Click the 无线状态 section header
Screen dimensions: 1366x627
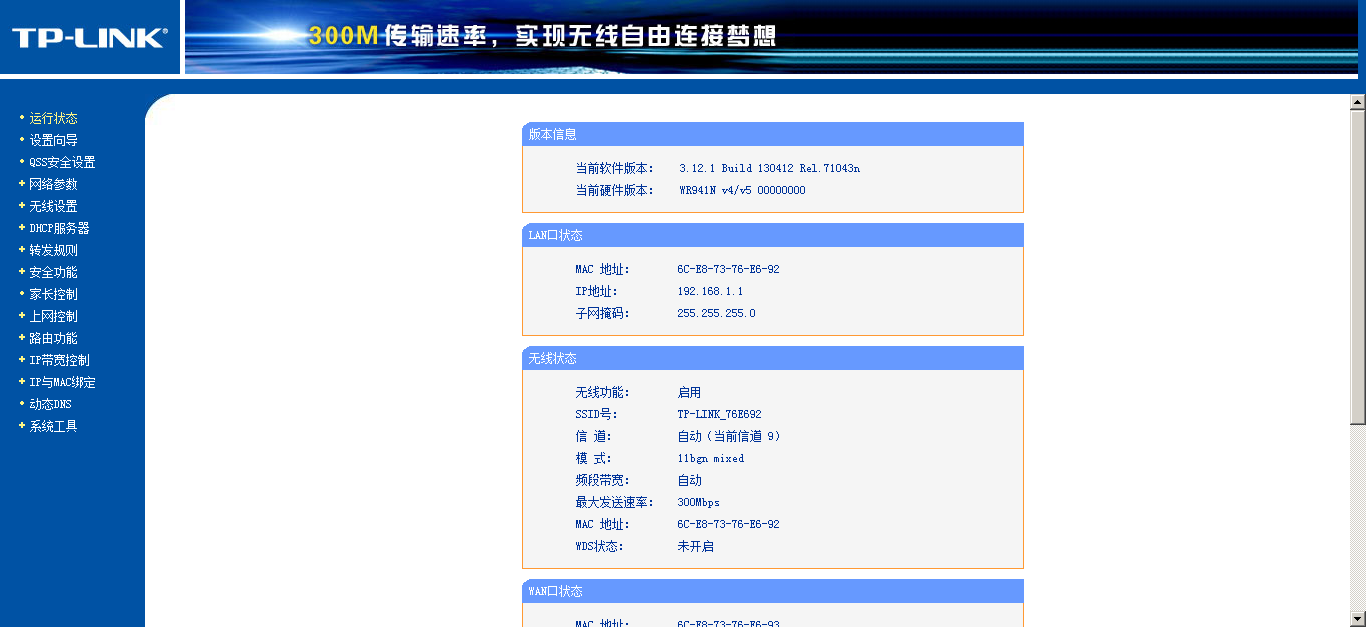coord(773,358)
